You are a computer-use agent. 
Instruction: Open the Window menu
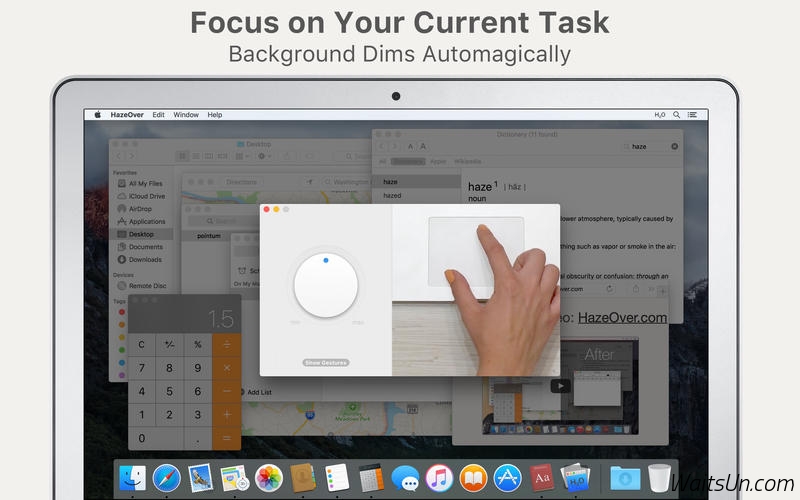186,115
